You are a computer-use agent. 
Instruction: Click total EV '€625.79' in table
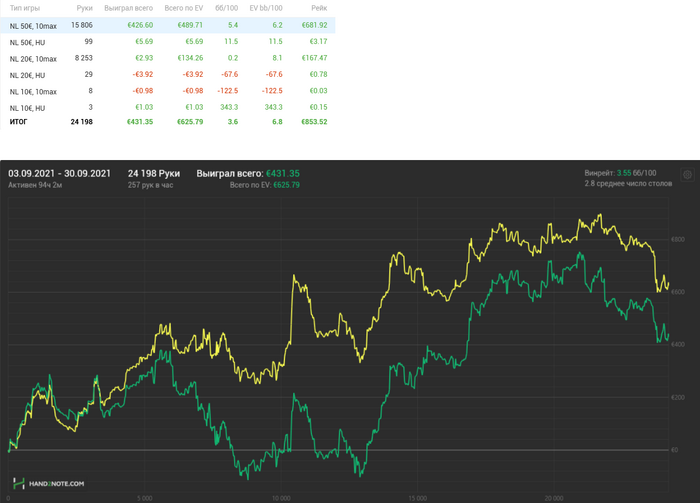click(190, 122)
